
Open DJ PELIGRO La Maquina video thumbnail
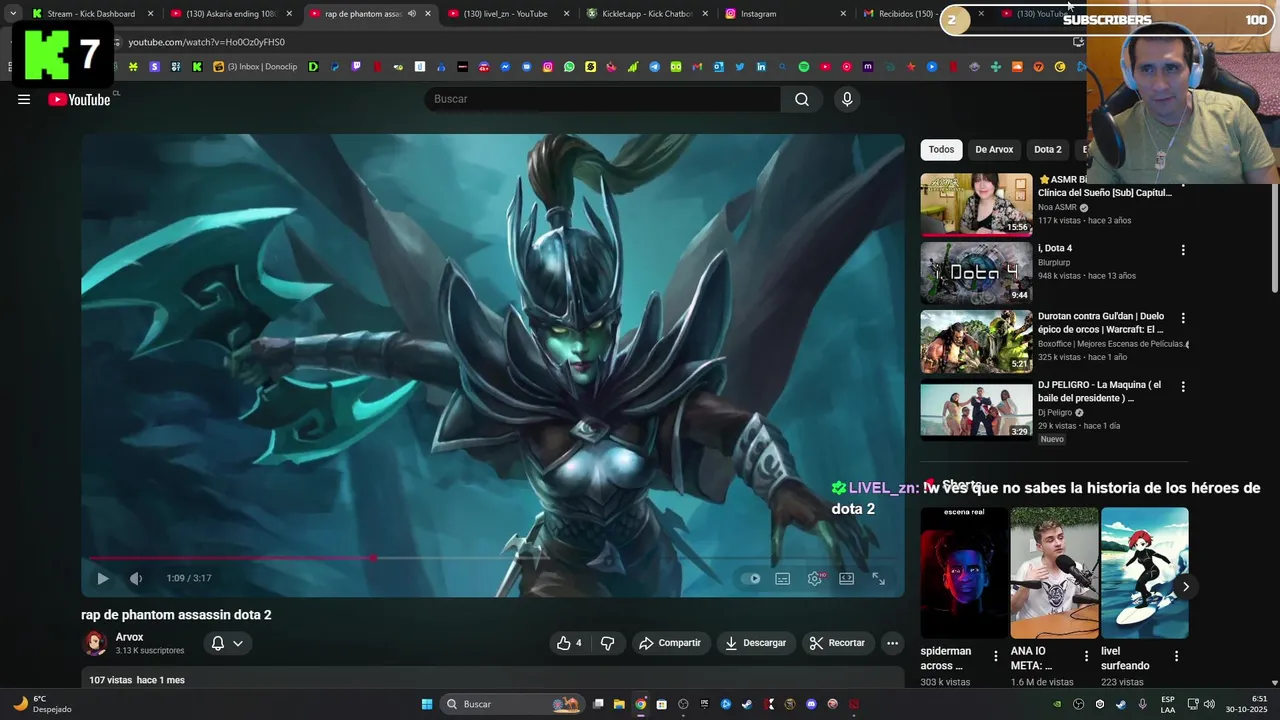click(x=976, y=410)
